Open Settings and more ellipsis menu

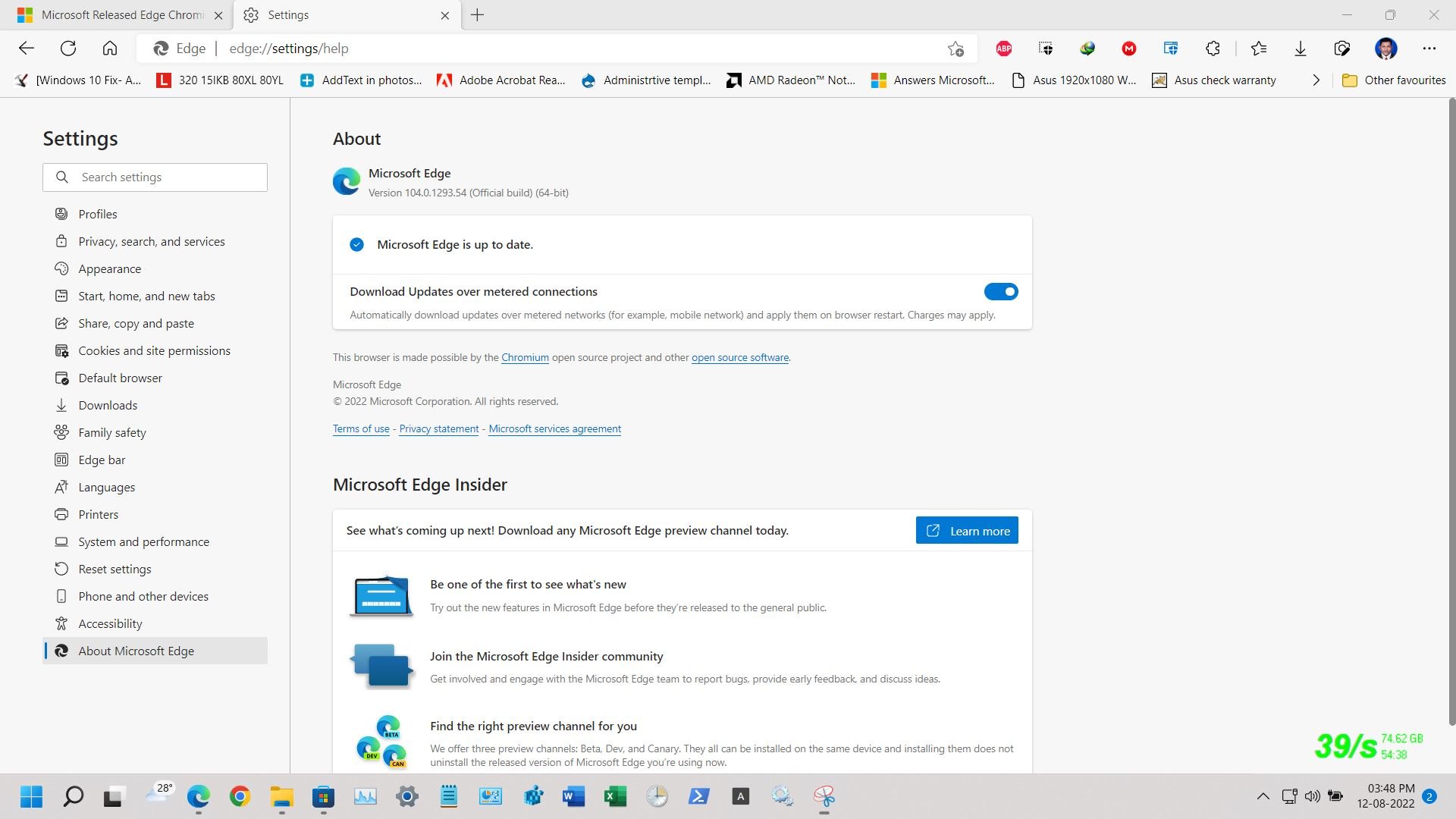coord(1429,49)
